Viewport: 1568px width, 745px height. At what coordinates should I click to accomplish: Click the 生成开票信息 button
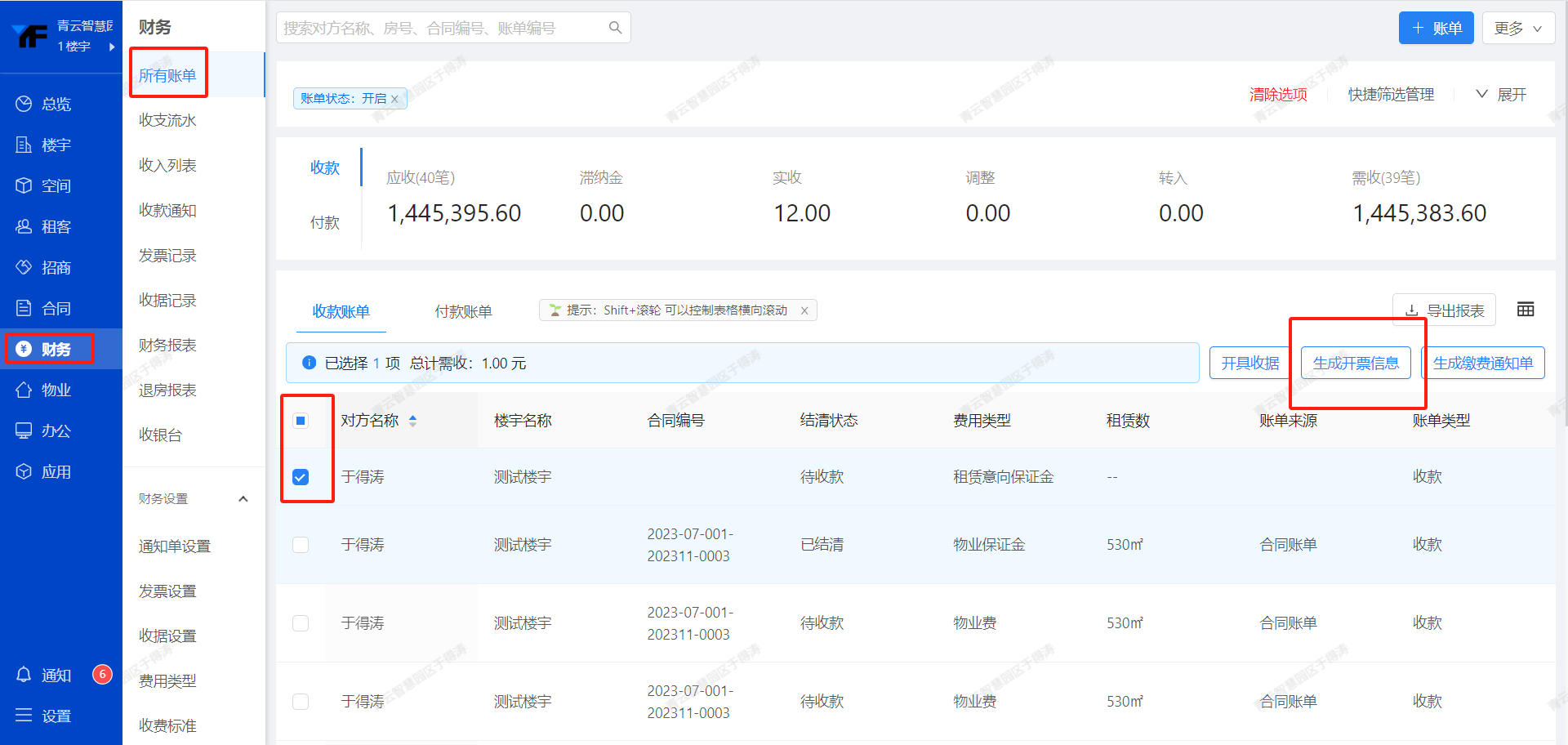(x=1356, y=364)
